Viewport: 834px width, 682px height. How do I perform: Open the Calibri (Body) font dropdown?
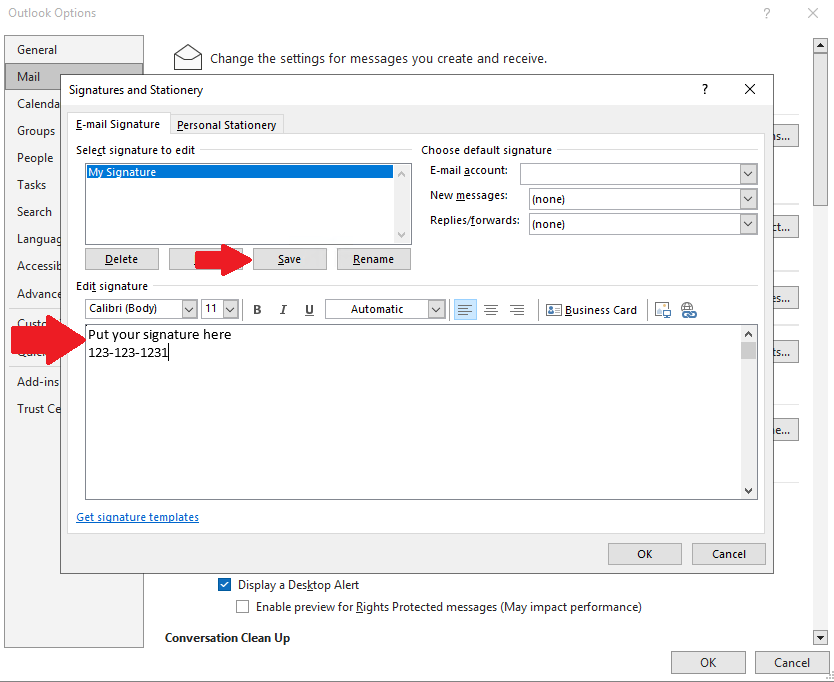point(189,309)
